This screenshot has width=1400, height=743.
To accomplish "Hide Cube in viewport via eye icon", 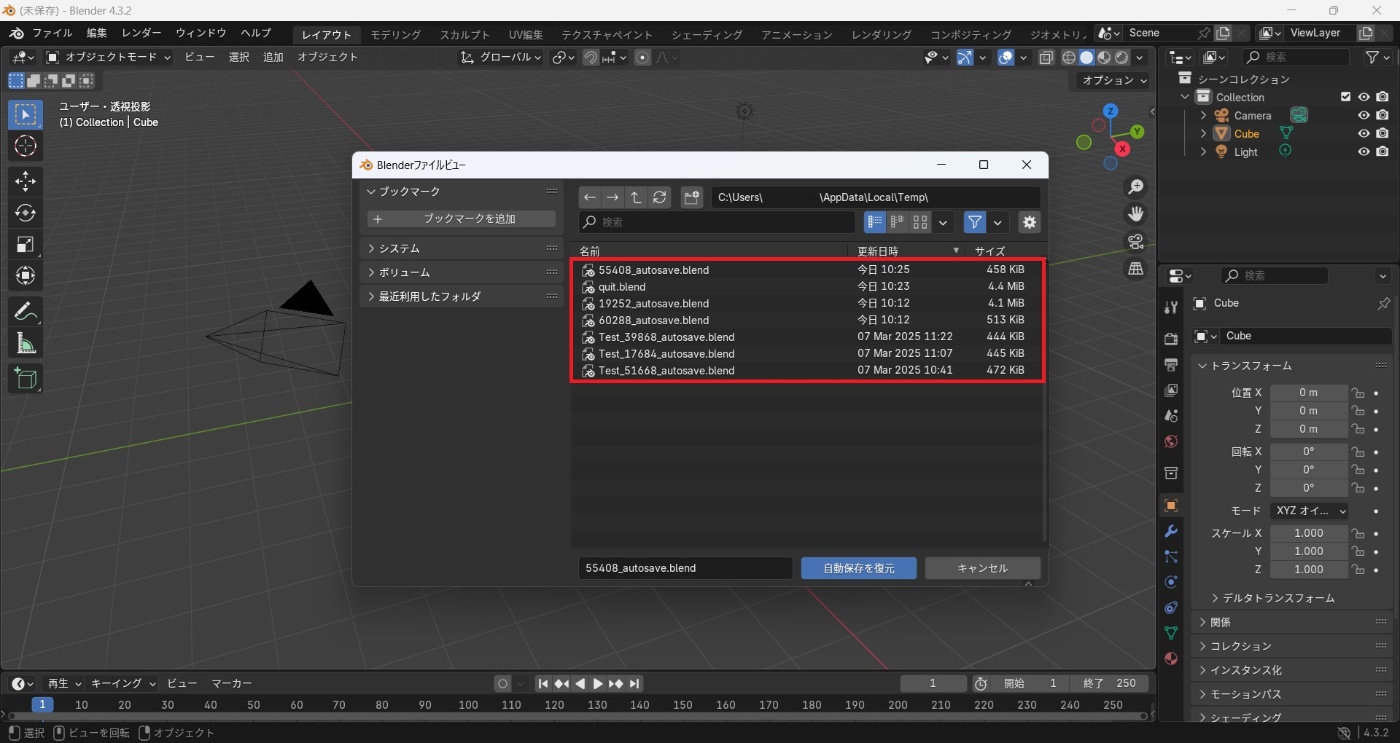I will click(x=1363, y=134).
